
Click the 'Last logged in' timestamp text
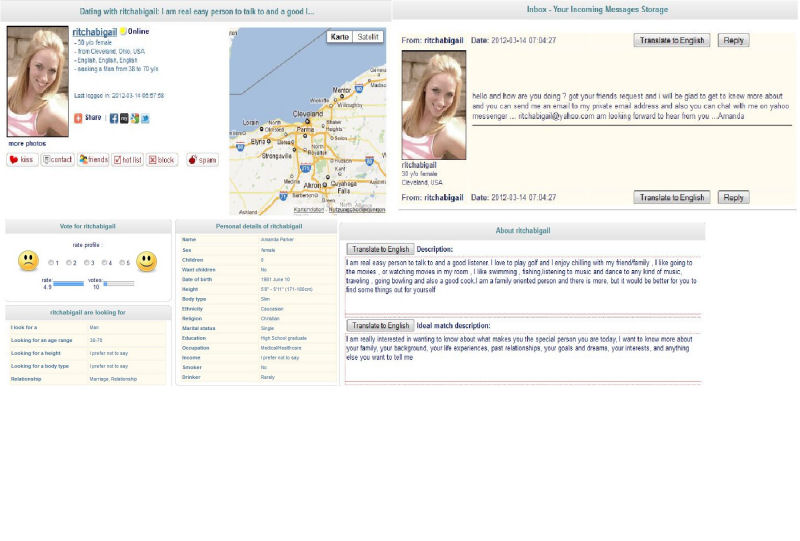point(119,95)
